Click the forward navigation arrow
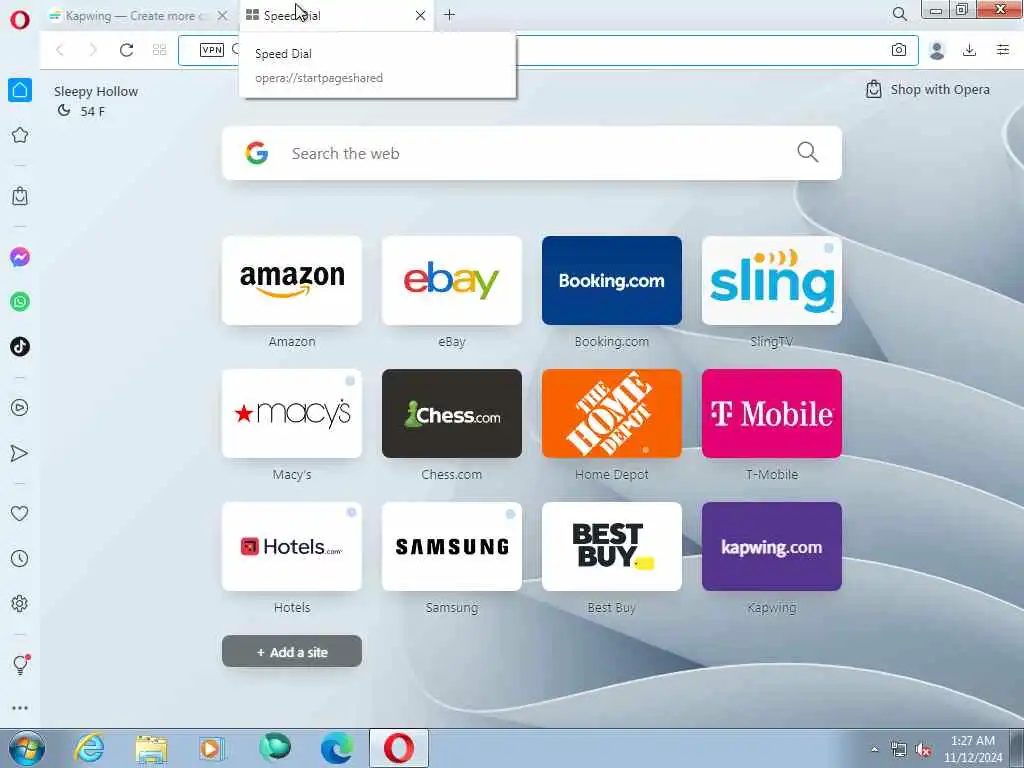 coord(93,50)
